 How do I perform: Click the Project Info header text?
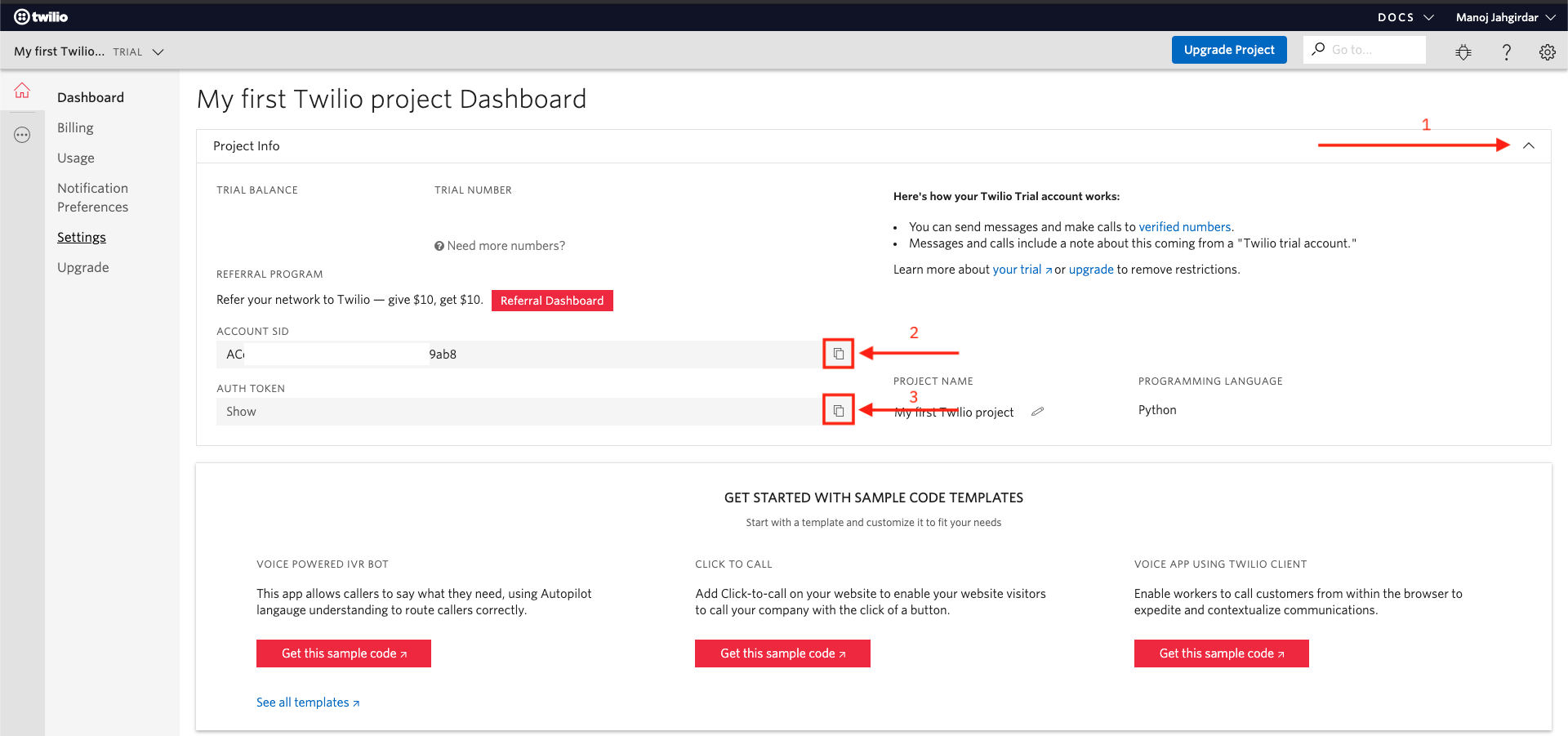tap(247, 146)
